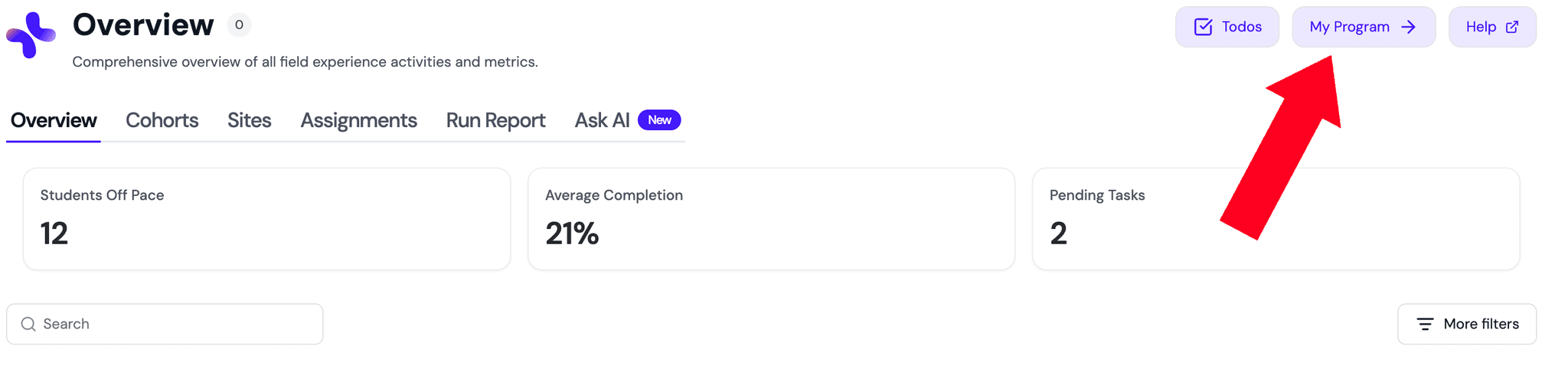Click the More filters lines icon
This screenshot has height=366, width=1568.
[x=1425, y=324]
